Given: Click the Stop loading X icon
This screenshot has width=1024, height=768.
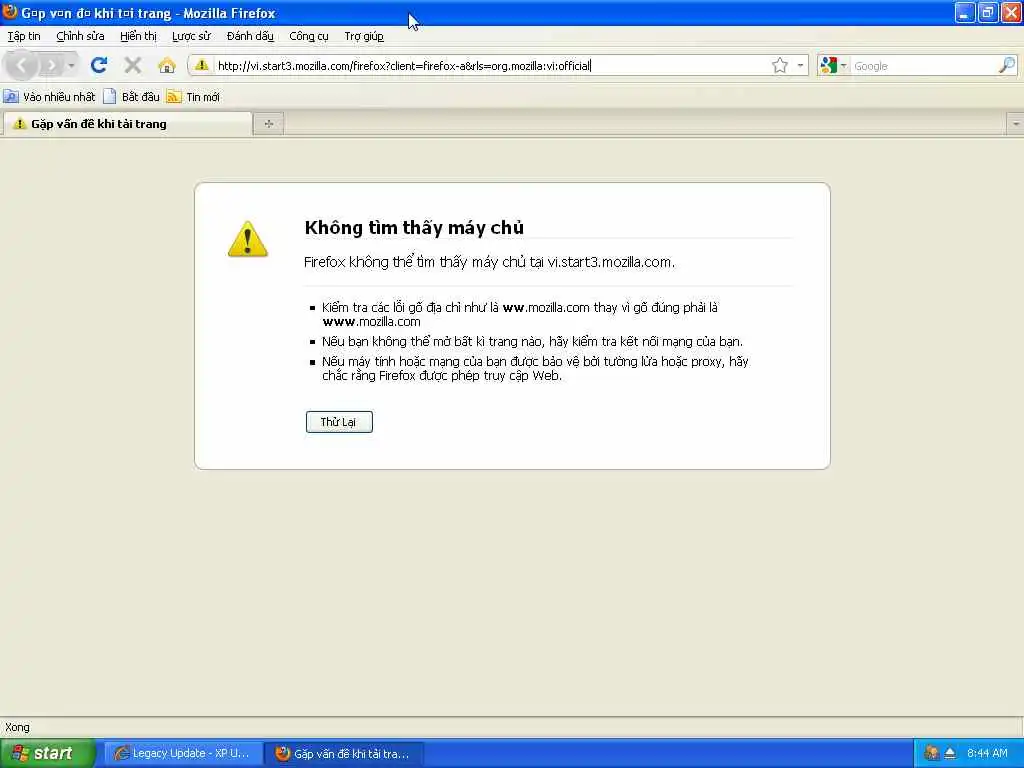Looking at the screenshot, I should [133, 65].
